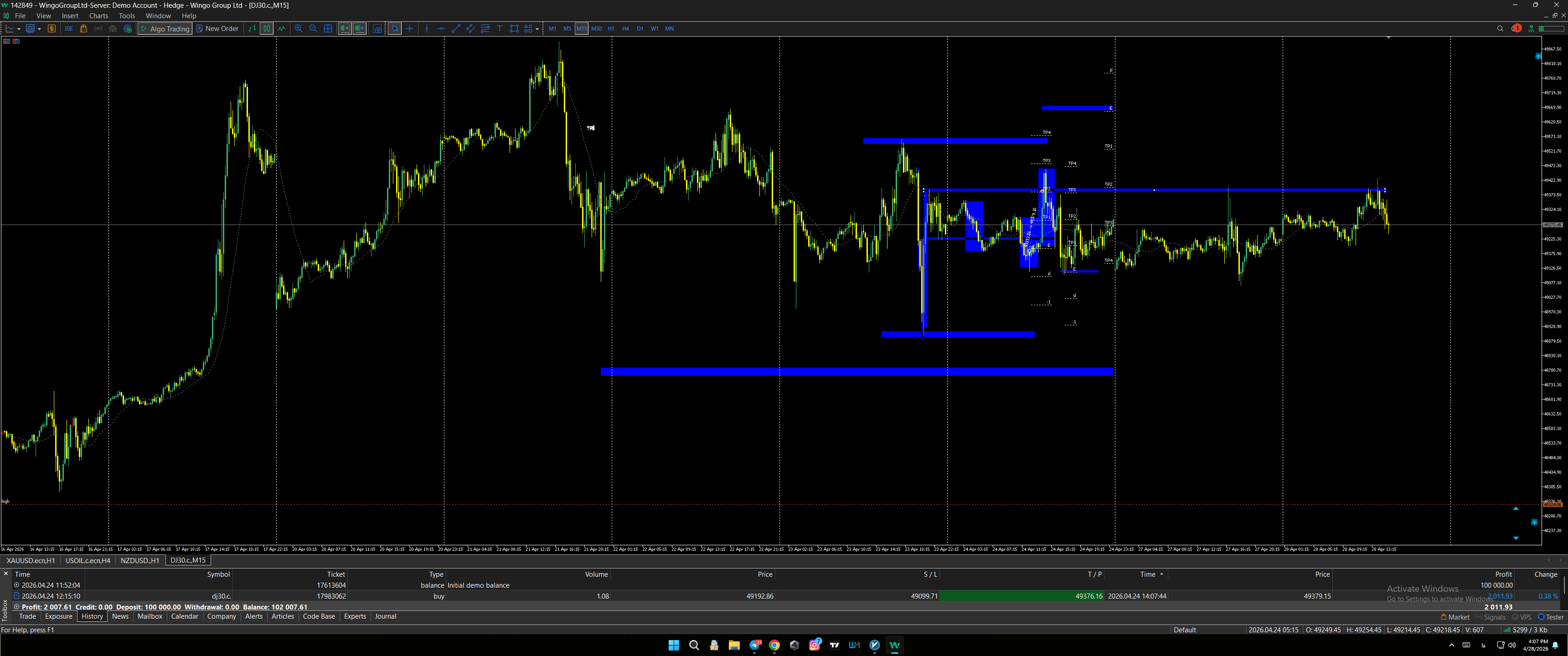This screenshot has height=656, width=1568.
Task: Select the crosshair tool
Action: click(x=410, y=29)
